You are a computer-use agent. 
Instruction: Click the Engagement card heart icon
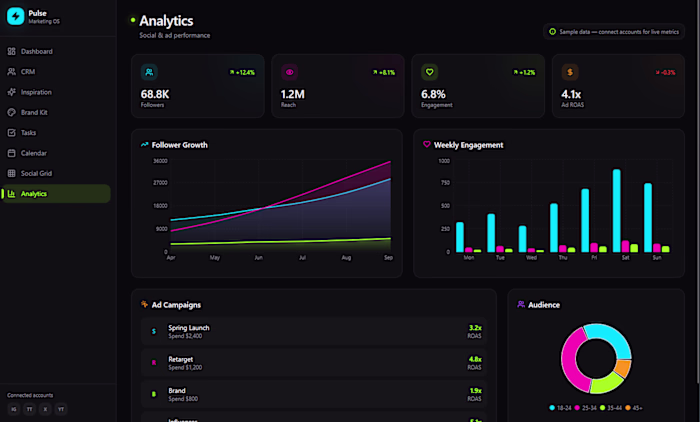point(429,72)
